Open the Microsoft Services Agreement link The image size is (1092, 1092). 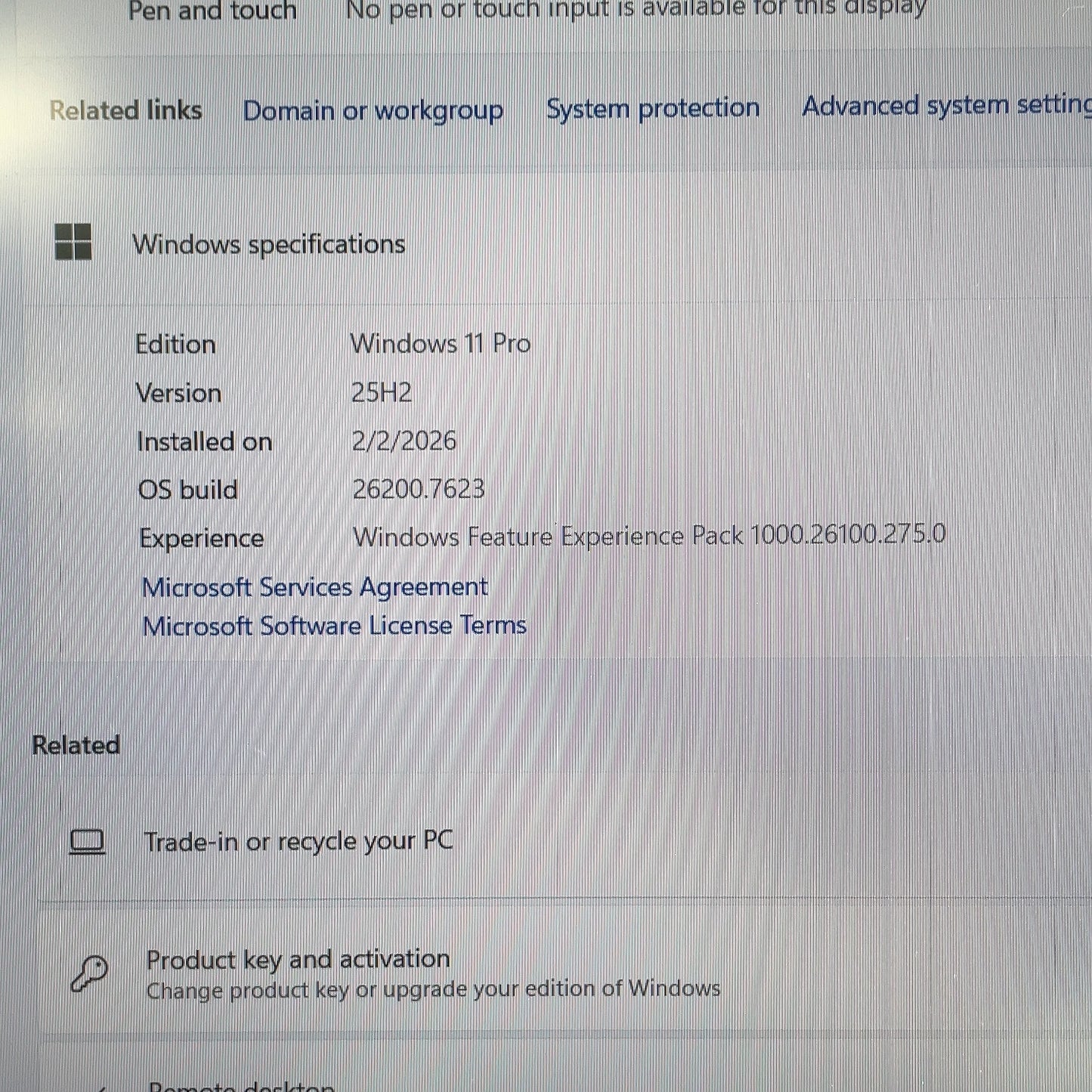pos(315,587)
